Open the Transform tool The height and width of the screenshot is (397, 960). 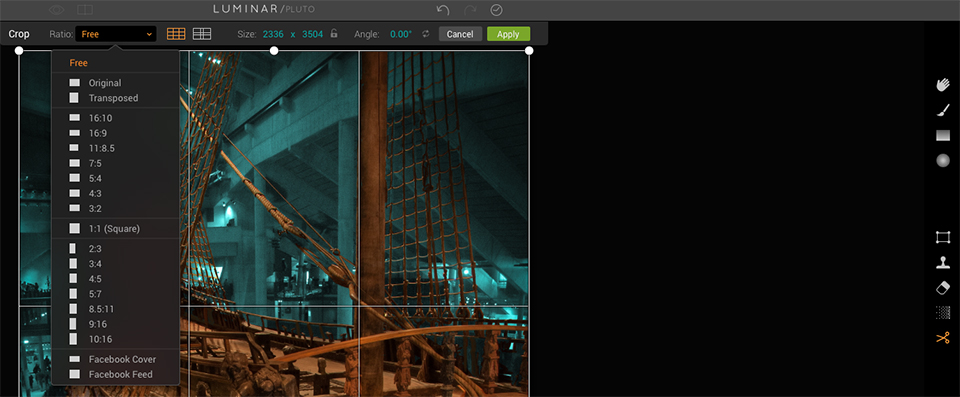point(943,237)
